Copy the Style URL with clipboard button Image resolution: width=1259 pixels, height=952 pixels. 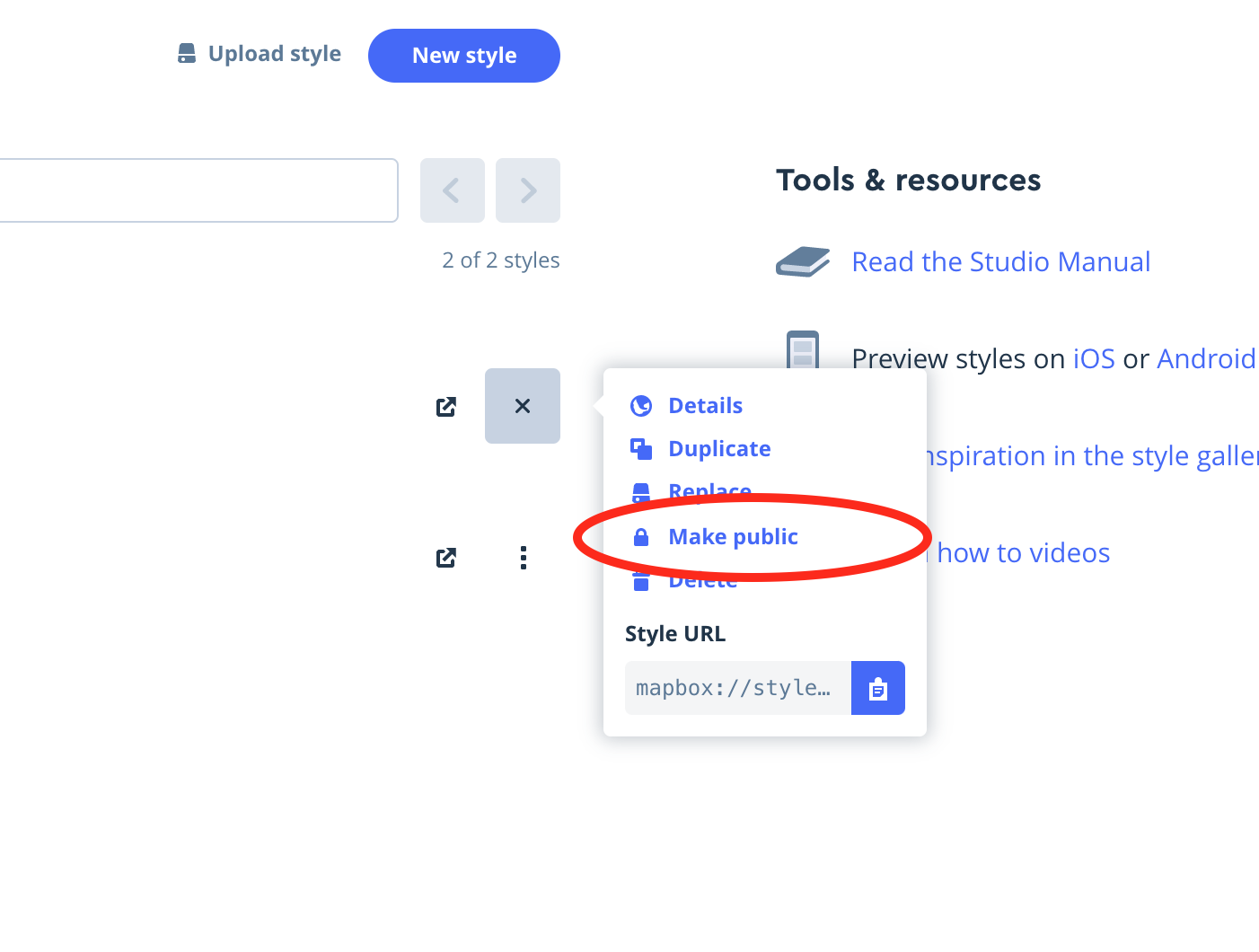click(x=877, y=689)
